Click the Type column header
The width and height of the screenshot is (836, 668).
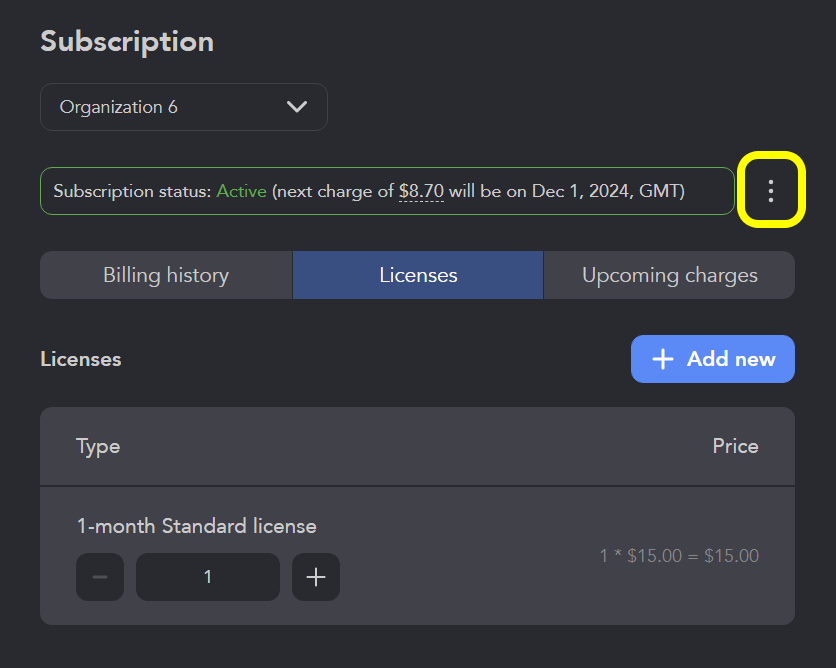(97, 446)
